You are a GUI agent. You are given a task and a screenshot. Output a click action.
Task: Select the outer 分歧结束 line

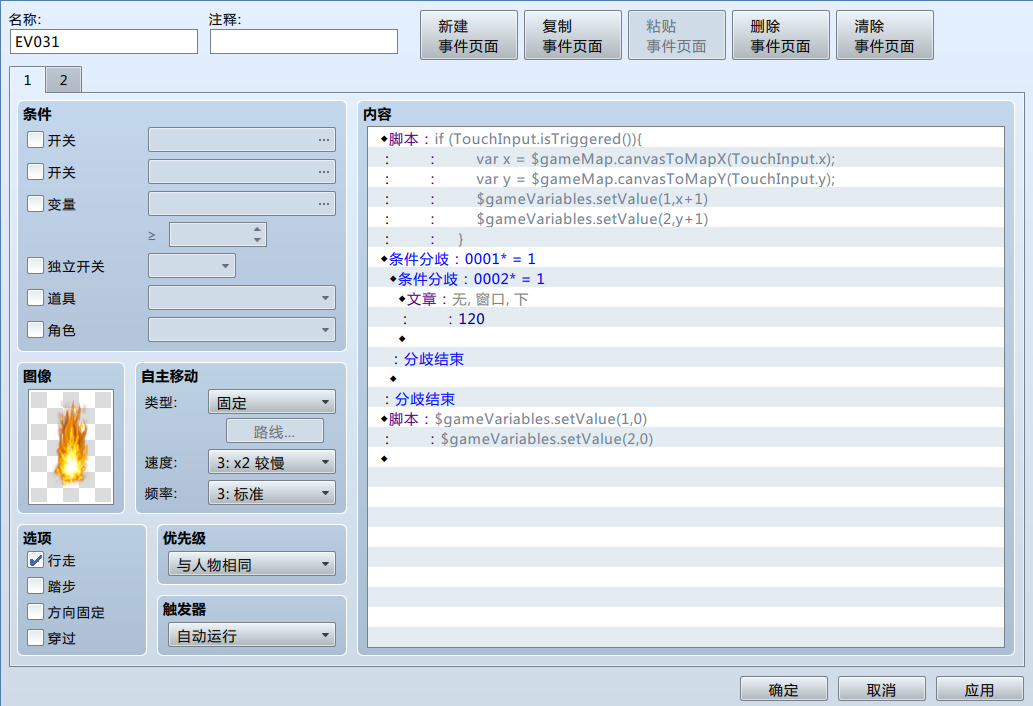(686, 399)
